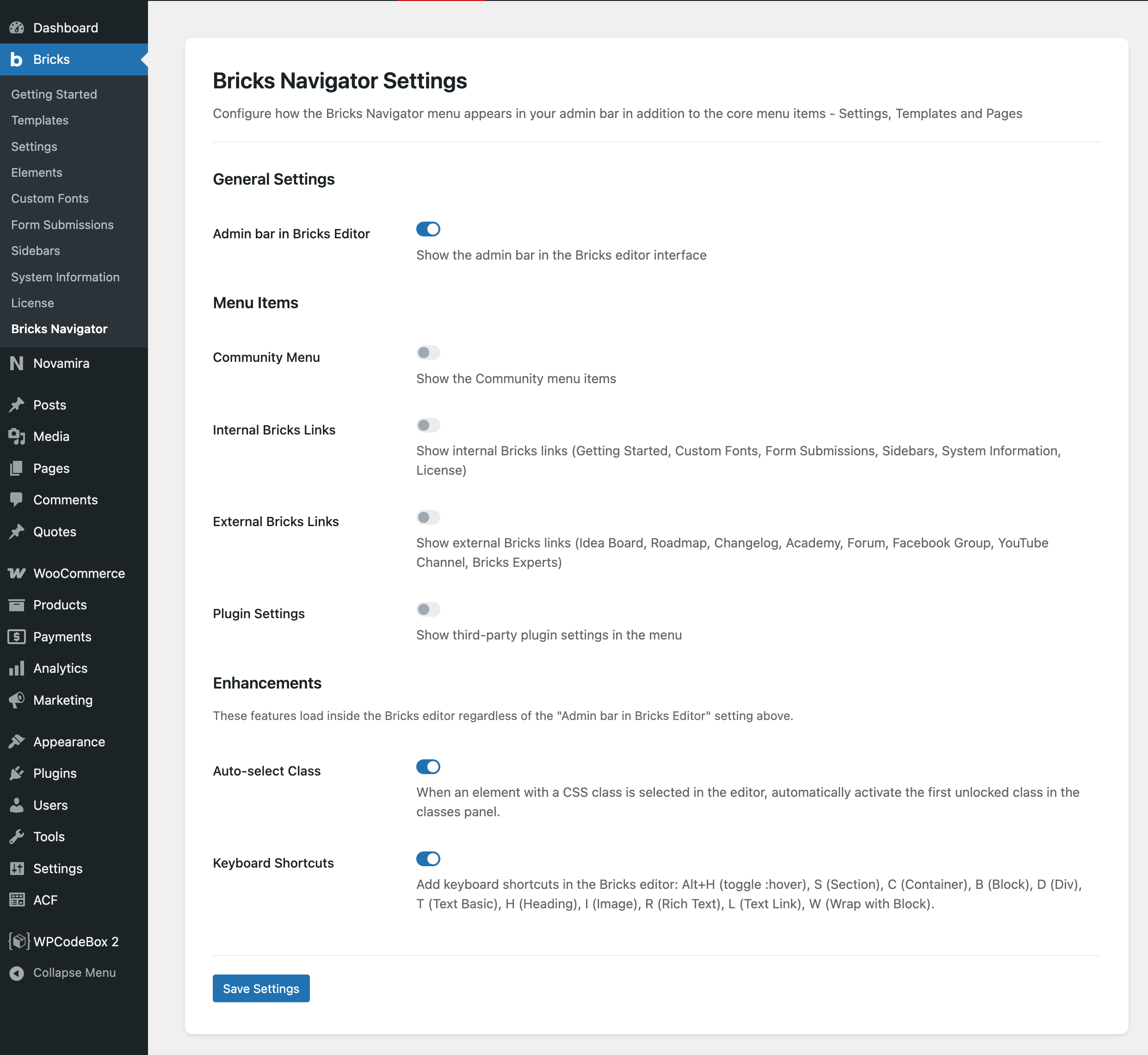Disable the Keyboard Shortcuts toggle
Image resolution: width=1148 pixels, height=1055 pixels.
click(428, 859)
